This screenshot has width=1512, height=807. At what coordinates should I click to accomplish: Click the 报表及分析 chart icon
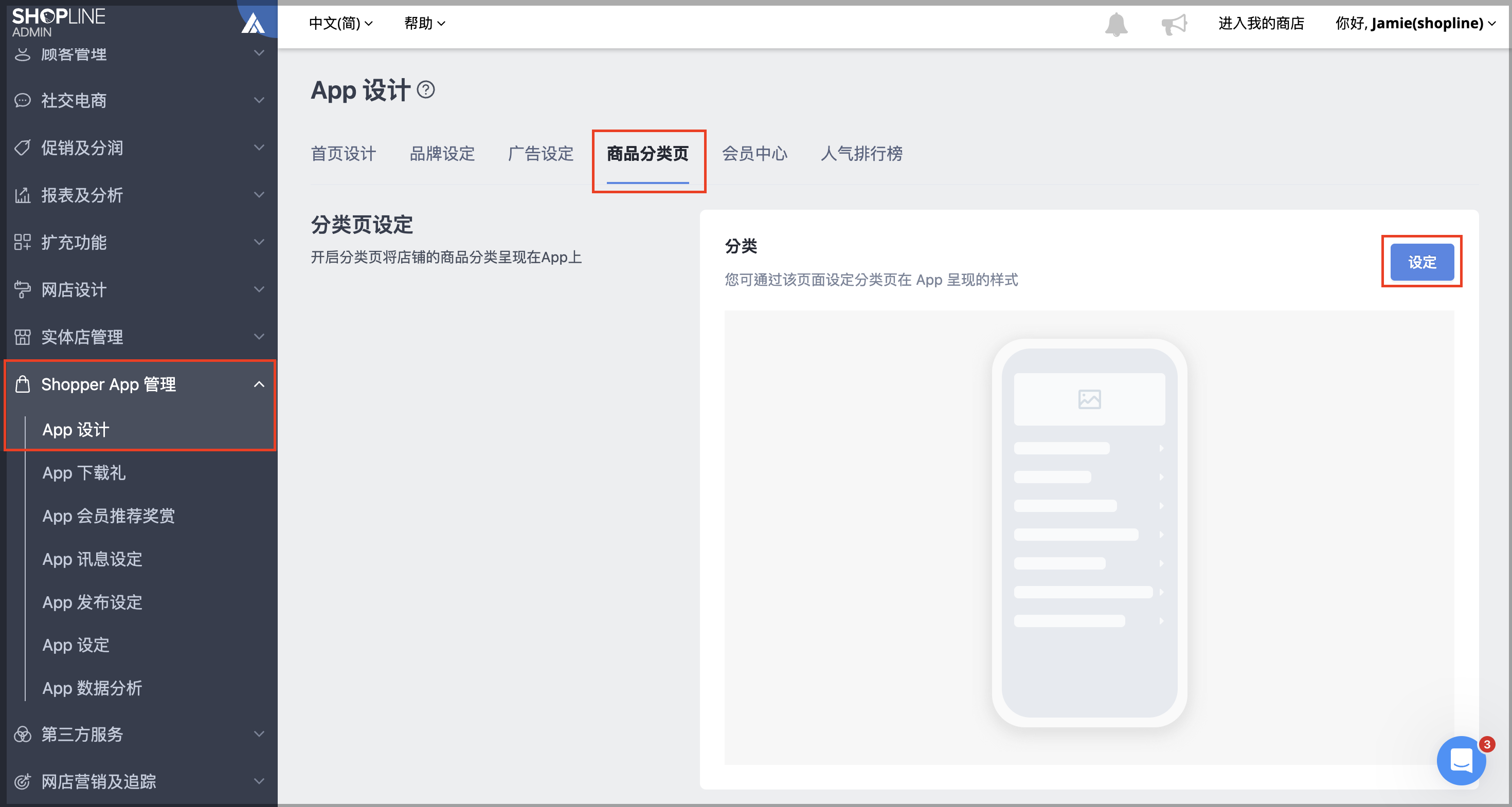[x=22, y=195]
